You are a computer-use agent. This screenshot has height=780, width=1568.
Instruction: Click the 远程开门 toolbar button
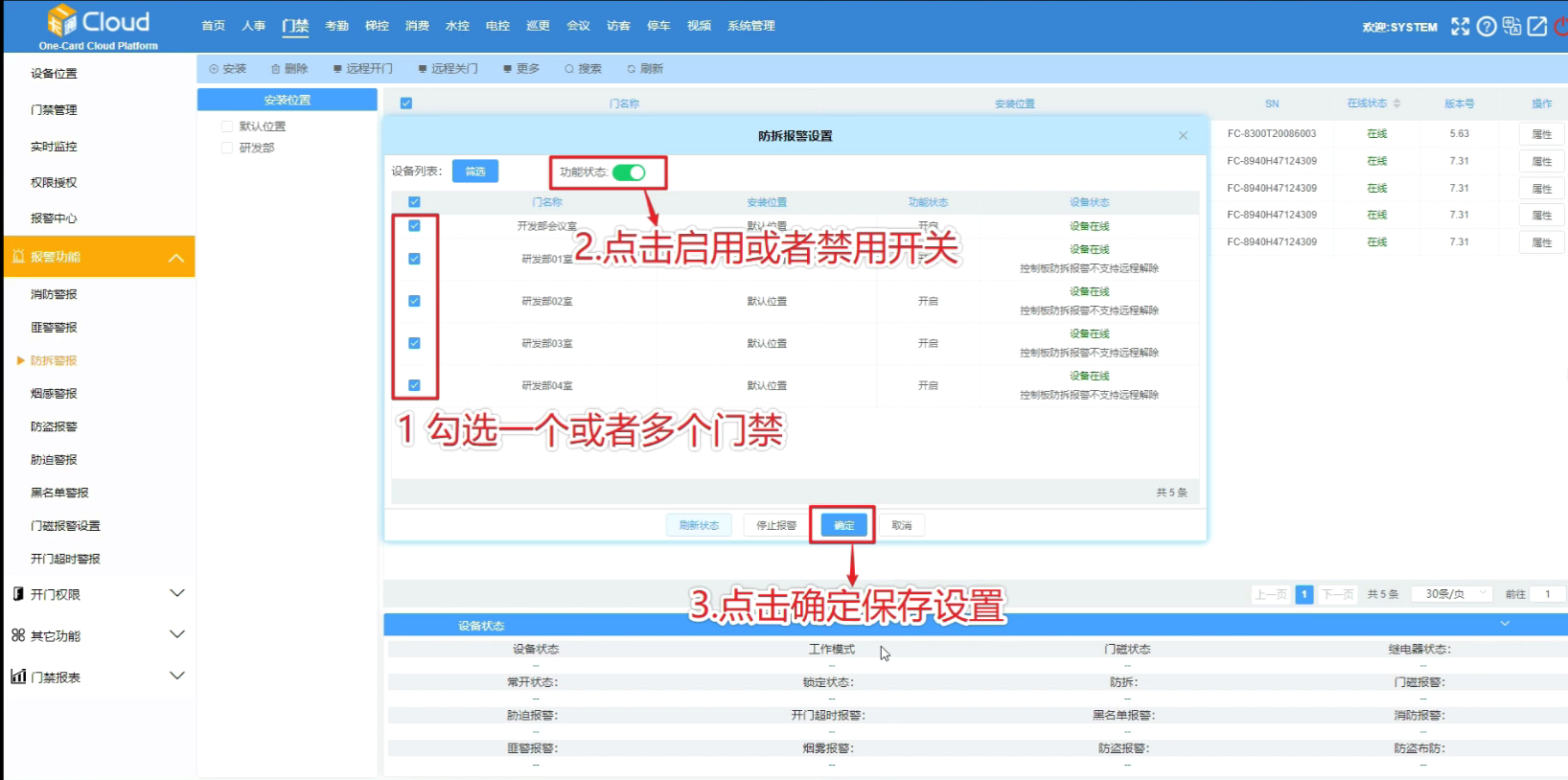pos(363,69)
